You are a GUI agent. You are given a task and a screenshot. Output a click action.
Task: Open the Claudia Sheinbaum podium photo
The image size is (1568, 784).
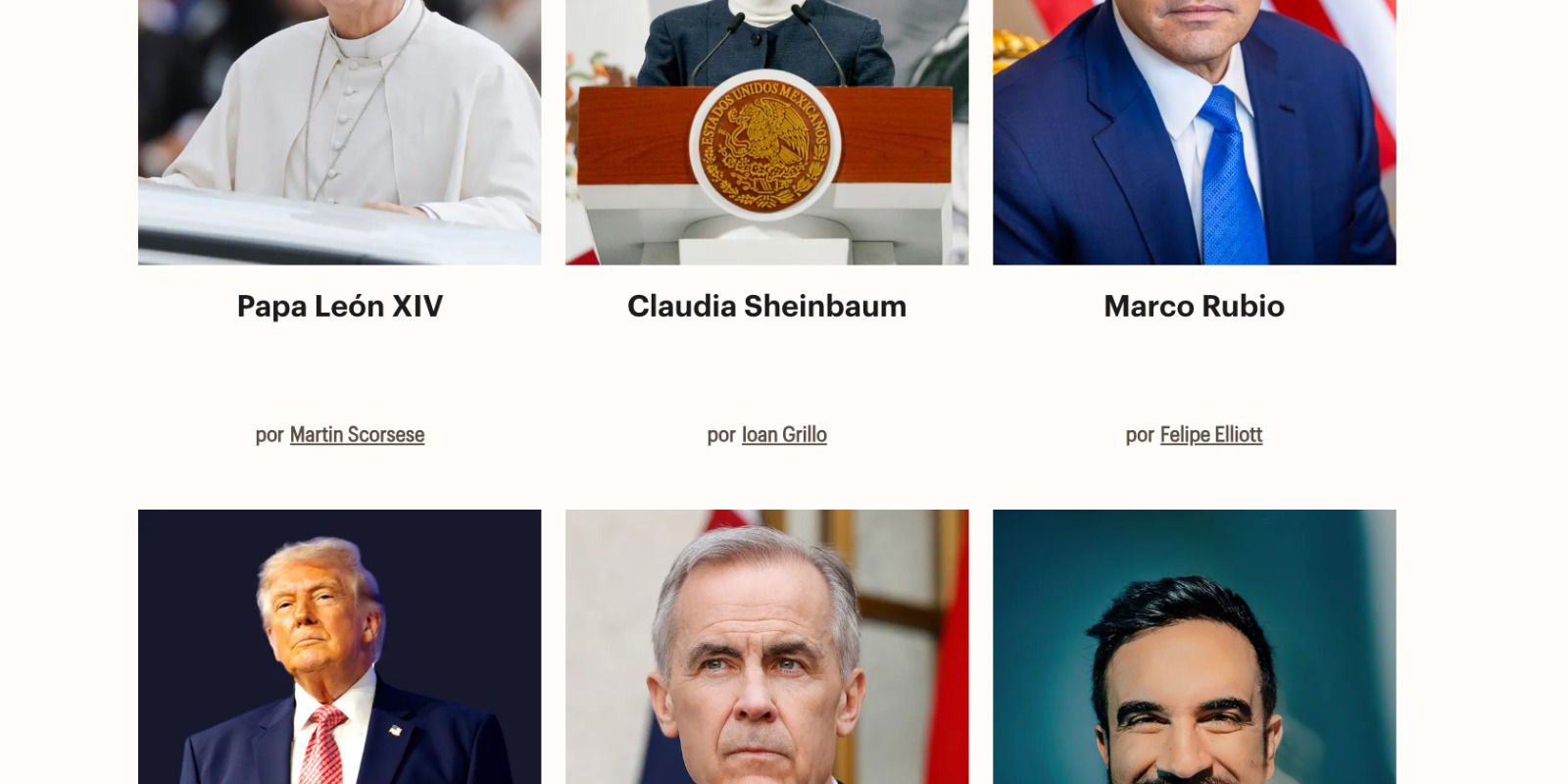pyautogui.click(x=766, y=132)
